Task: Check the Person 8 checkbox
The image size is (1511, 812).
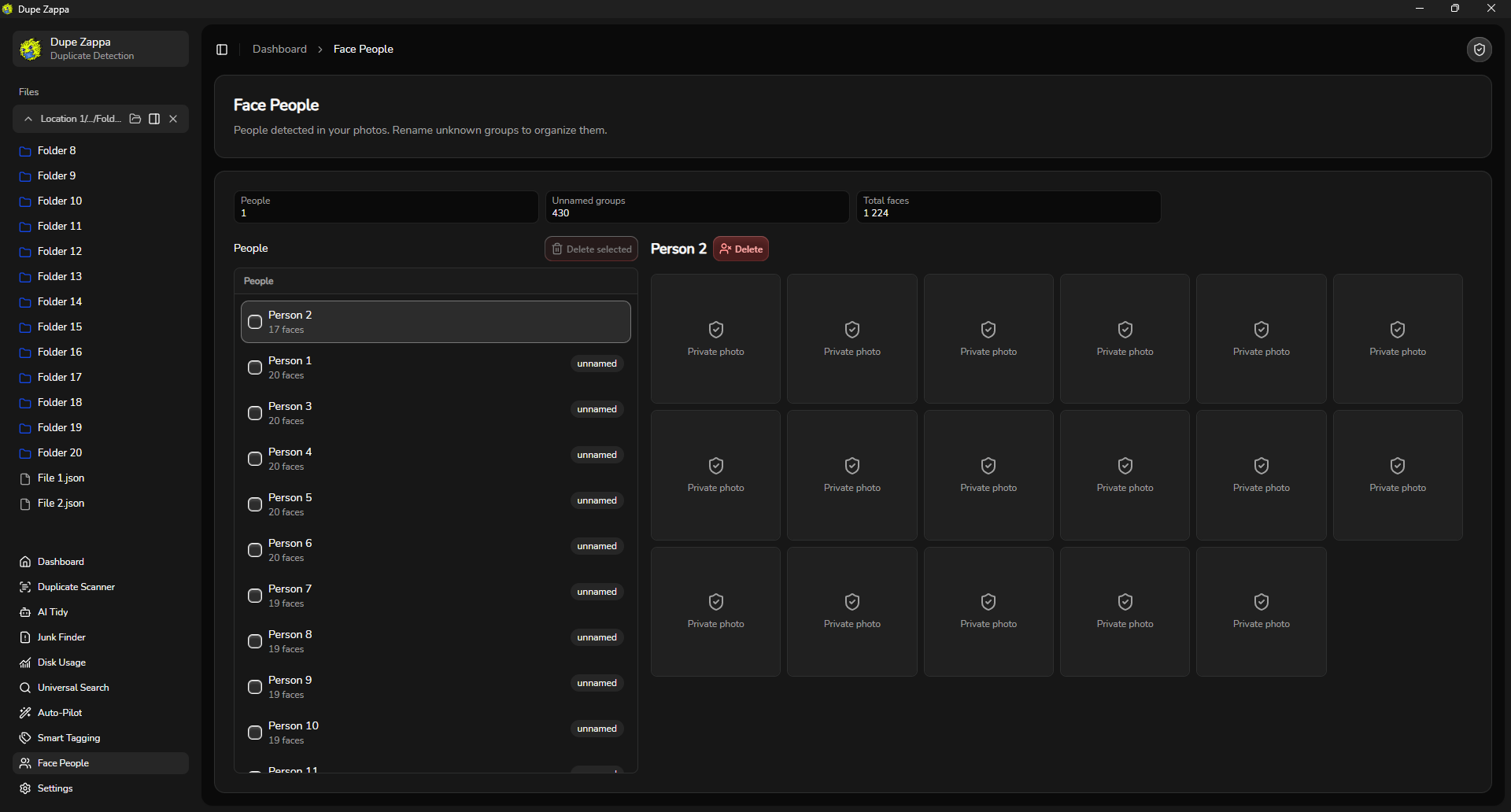Action: 255,641
